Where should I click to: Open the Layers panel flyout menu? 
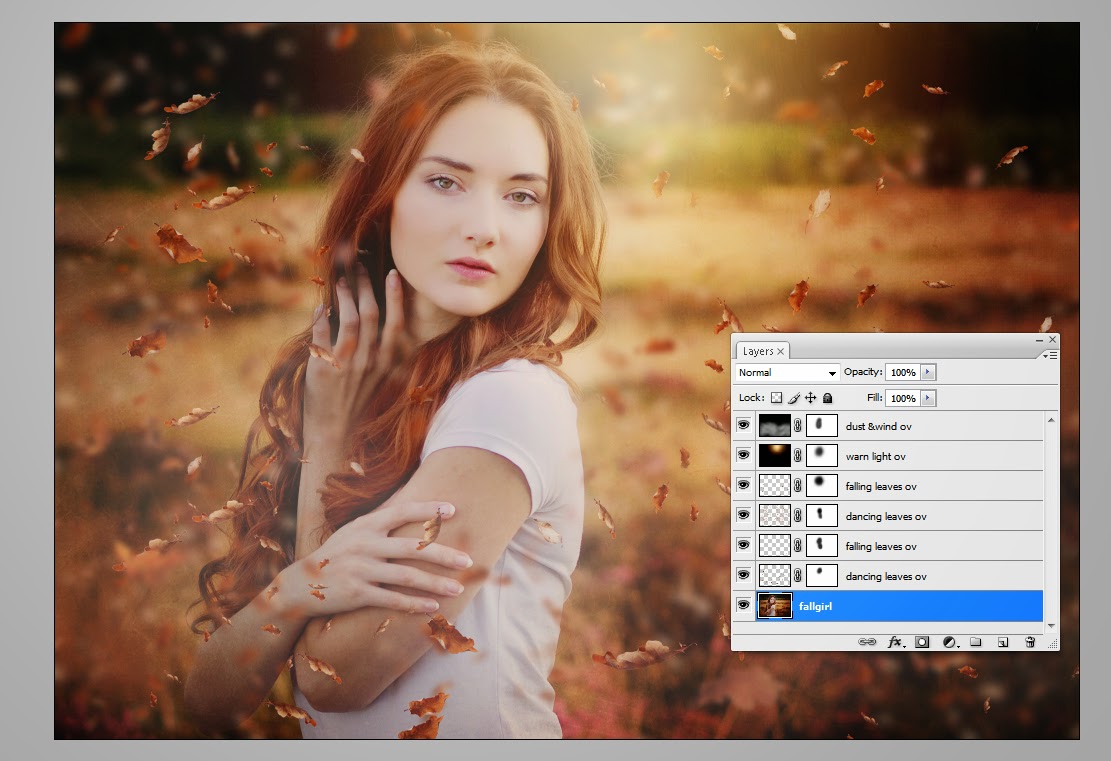(x=1050, y=355)
